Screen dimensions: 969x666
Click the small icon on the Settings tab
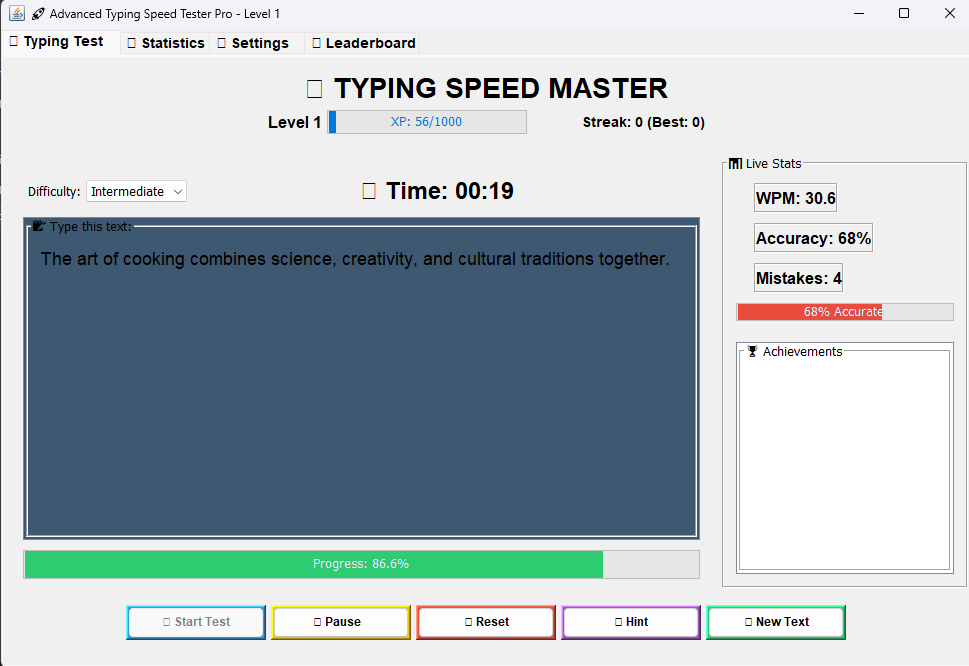[x=219, y=42]
